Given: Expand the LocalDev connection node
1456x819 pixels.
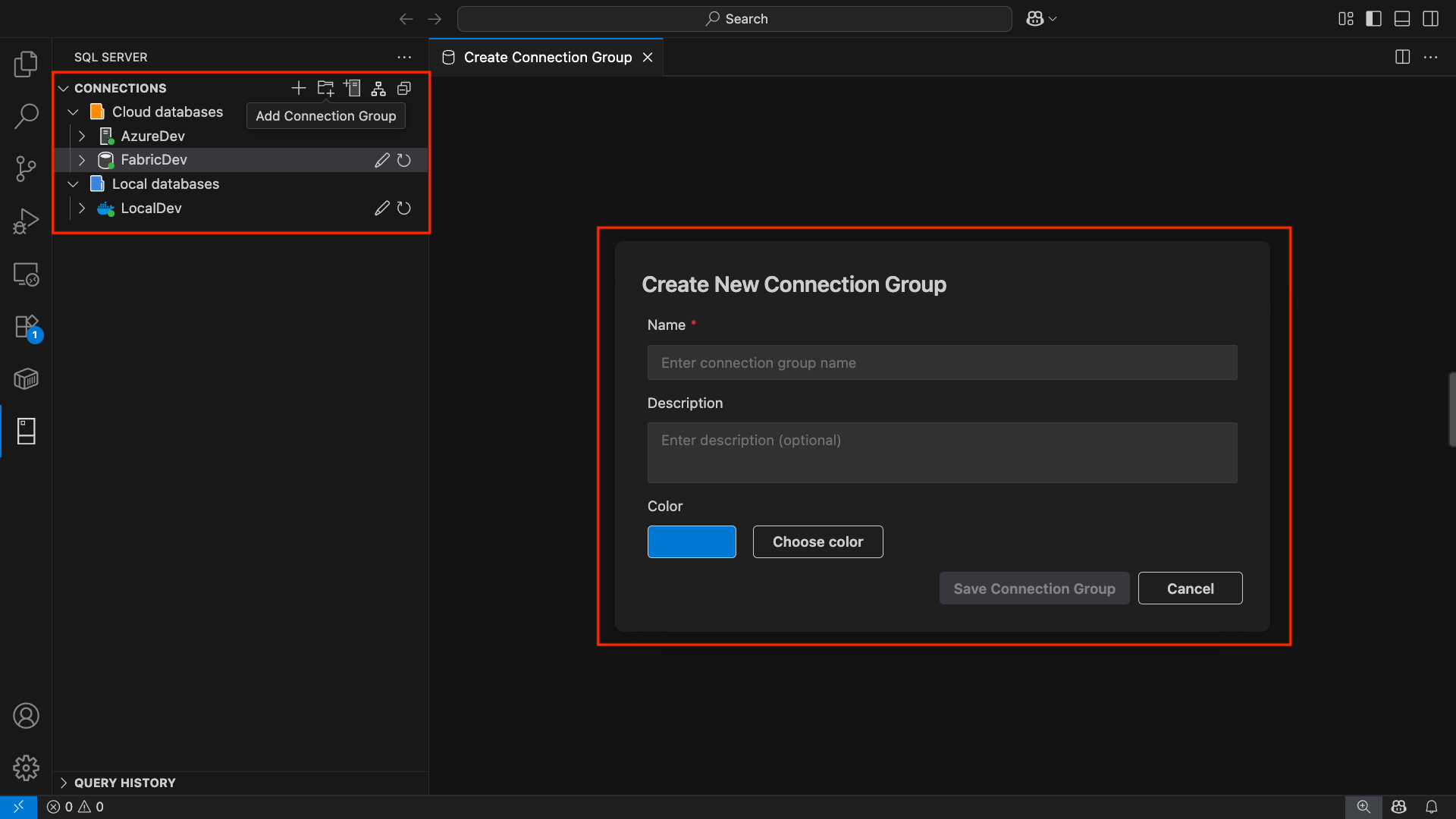Looking at the screenshot, I should click(82, 208).
